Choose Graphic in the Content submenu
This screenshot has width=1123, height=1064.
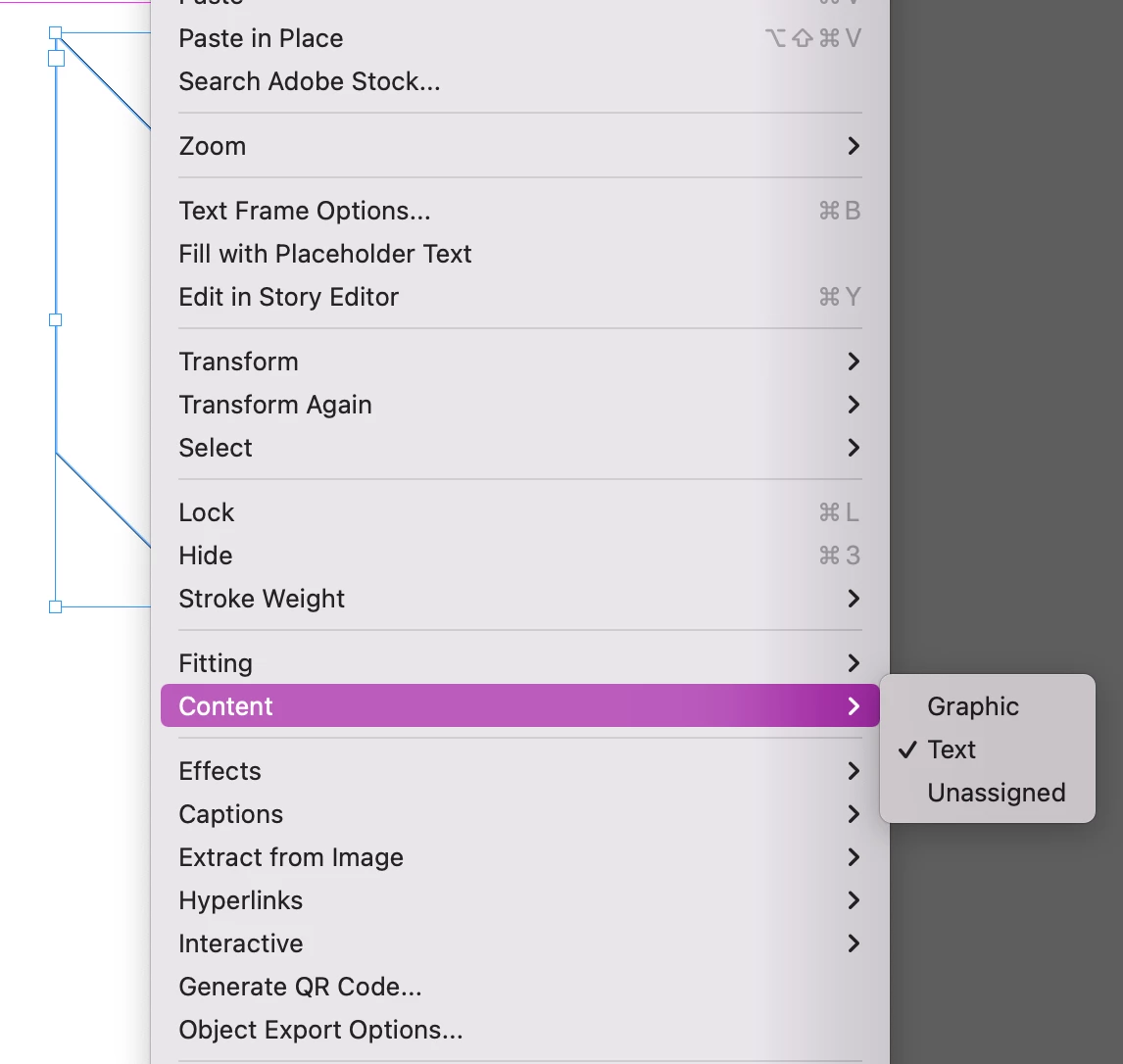973,706
